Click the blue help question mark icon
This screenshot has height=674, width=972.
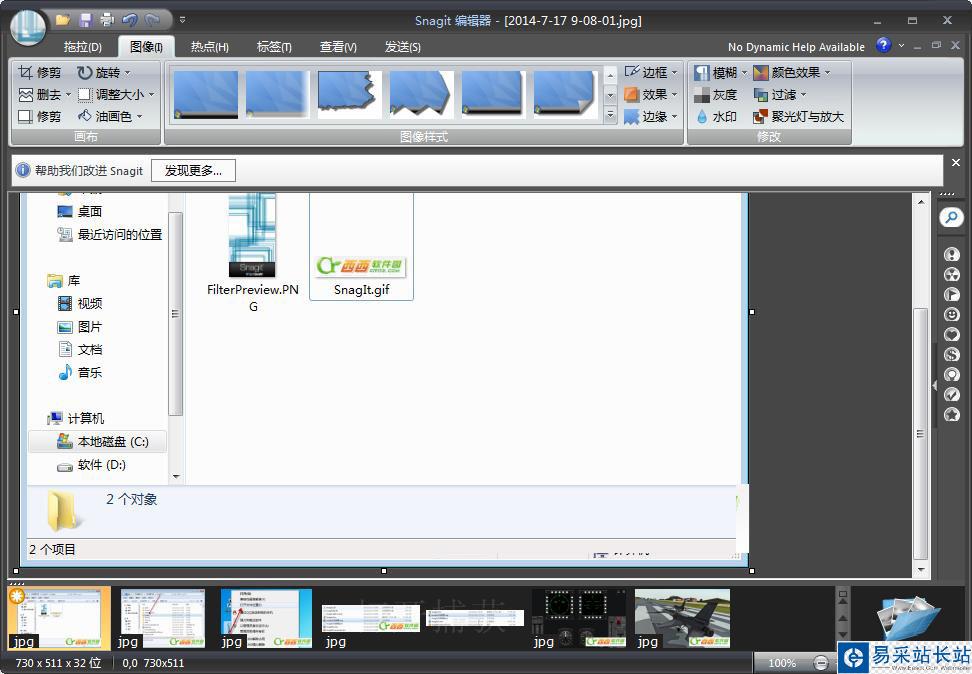pyautogui.click(x=883, y=45)
